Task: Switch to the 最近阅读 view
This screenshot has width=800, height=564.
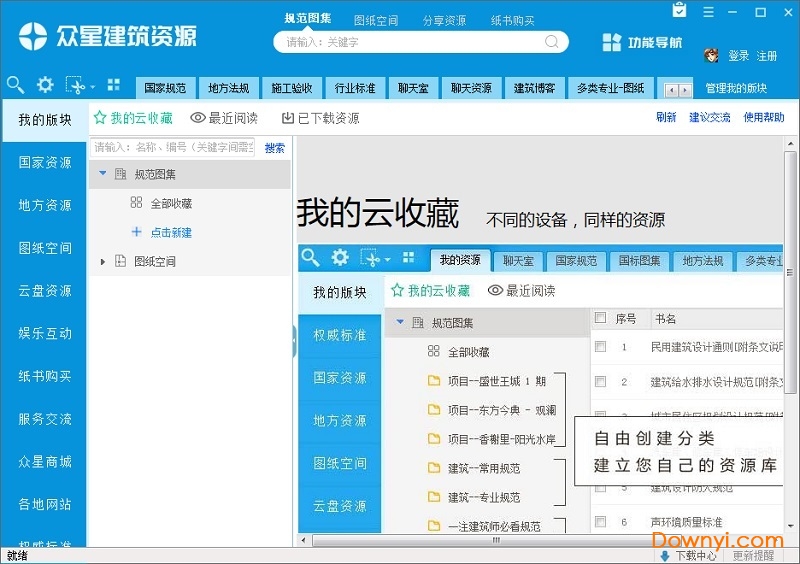Action: tap(224, 118)
